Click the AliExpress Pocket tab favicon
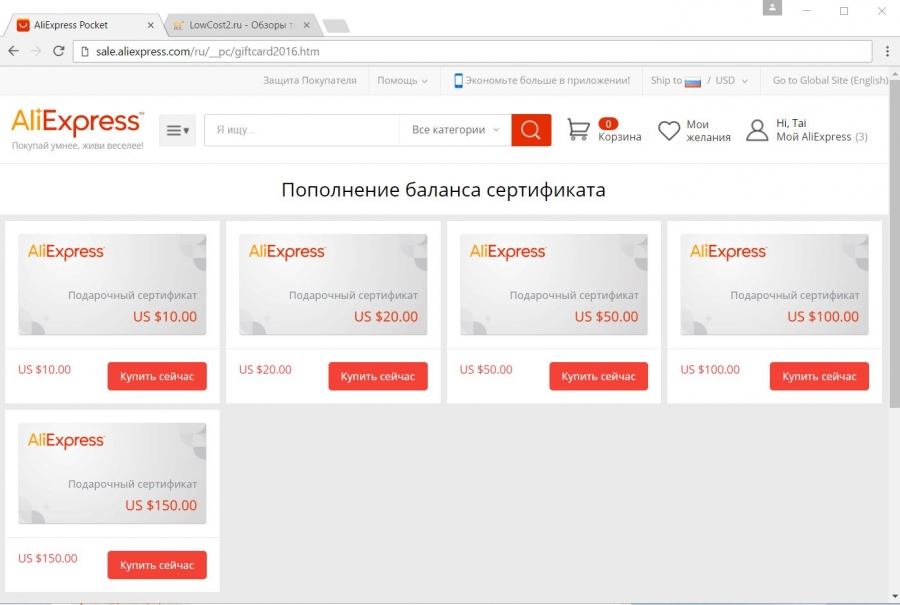 (x=23, y=25)
